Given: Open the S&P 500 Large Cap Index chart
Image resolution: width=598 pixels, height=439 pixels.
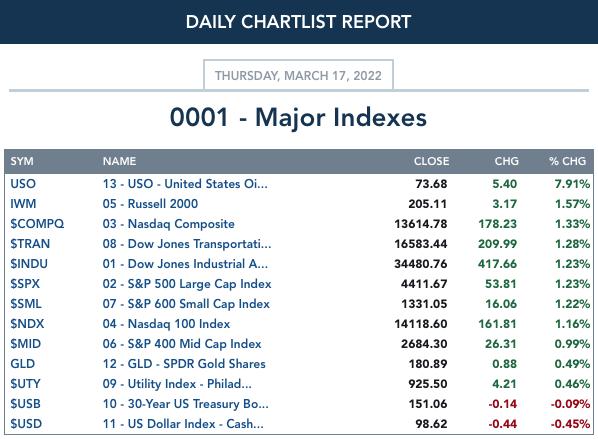Looking at the screenshot, I should click(187, 284).
